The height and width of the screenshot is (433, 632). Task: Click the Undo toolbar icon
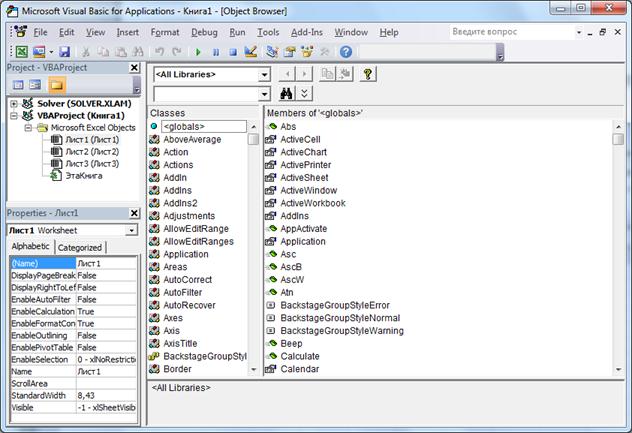160,52
